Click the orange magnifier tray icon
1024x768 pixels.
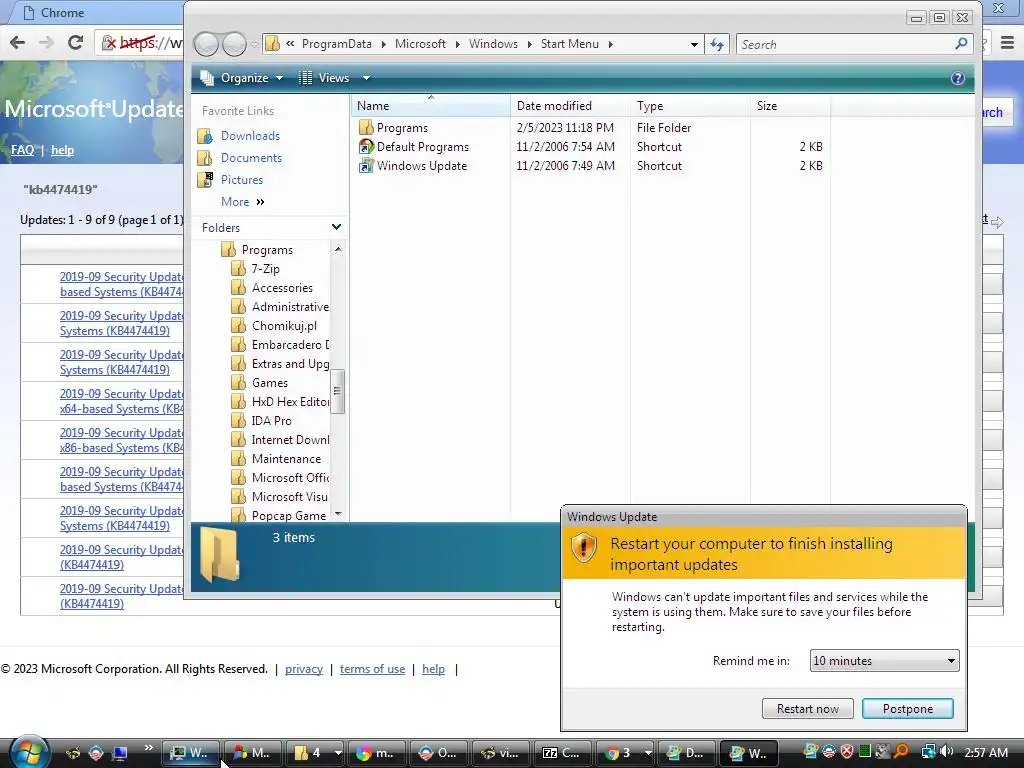[901, 752]
